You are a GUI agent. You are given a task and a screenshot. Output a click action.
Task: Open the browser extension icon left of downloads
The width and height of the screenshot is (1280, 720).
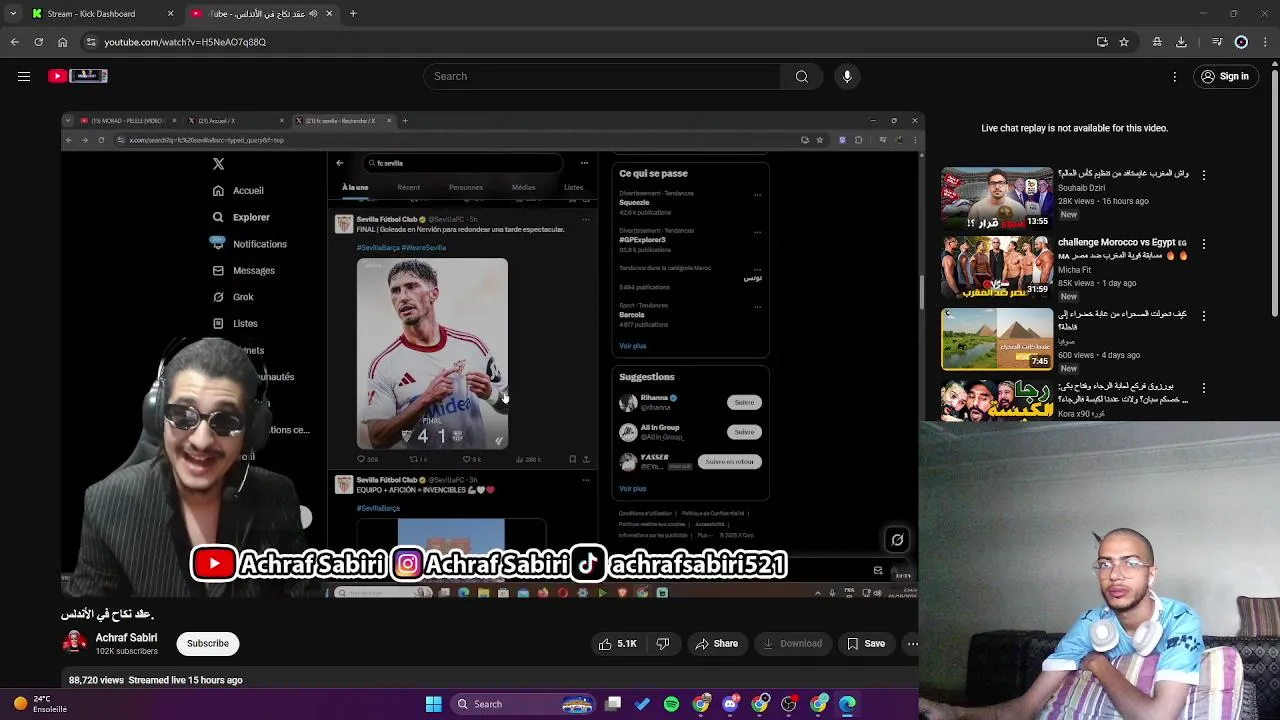[x=1157, y=42]
